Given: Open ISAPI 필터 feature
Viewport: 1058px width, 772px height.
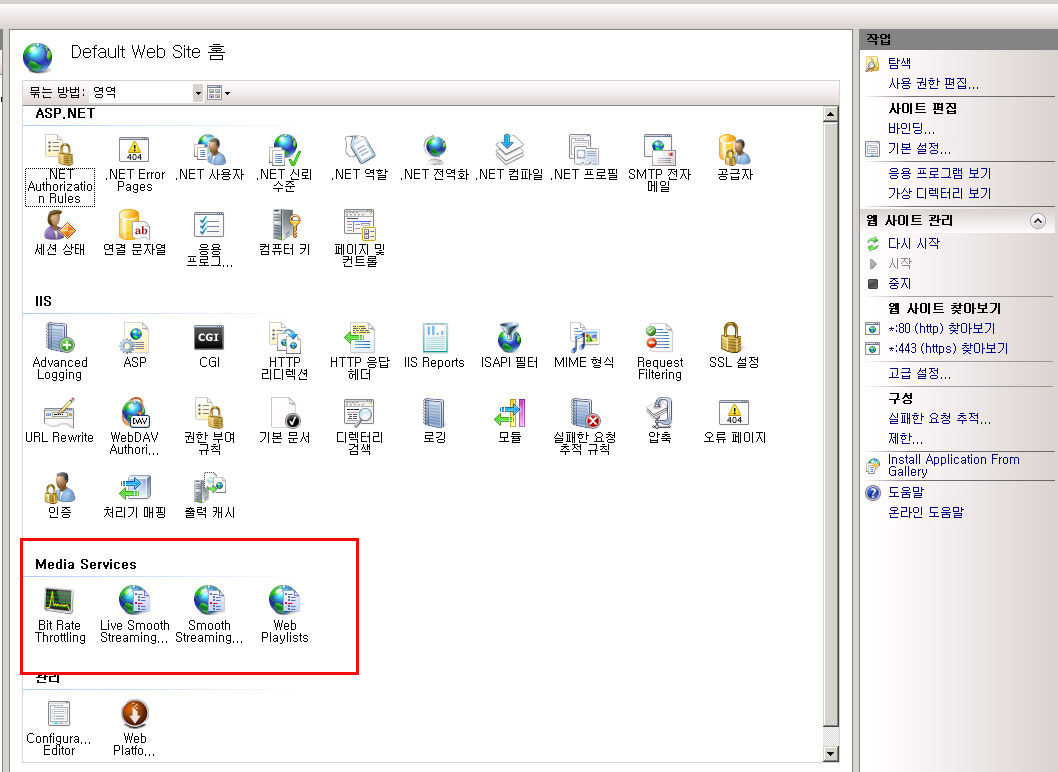Looking at the screenshot, I should pos(509,346).
